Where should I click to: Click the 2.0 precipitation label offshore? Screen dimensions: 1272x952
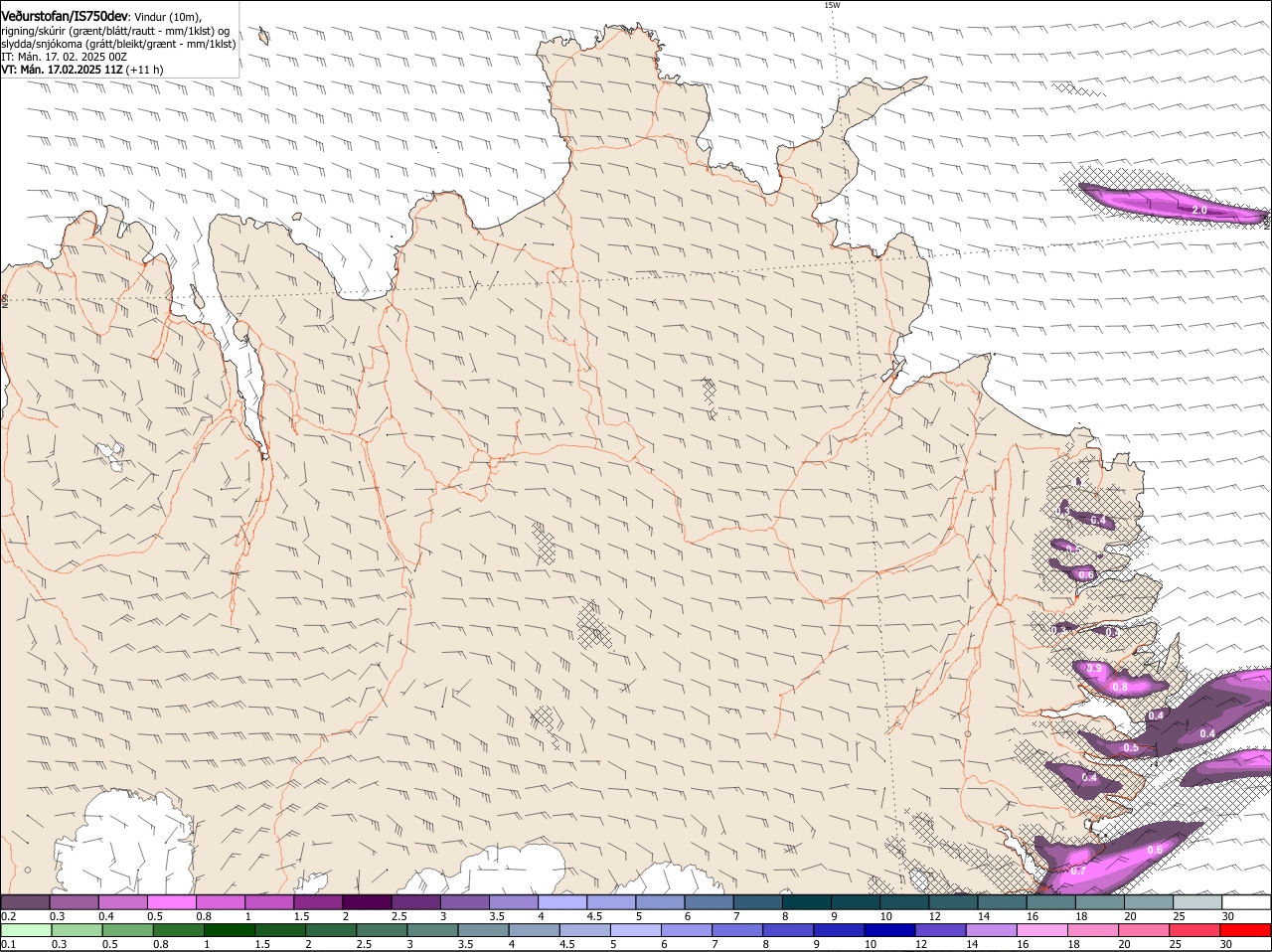click(1199, 210)
